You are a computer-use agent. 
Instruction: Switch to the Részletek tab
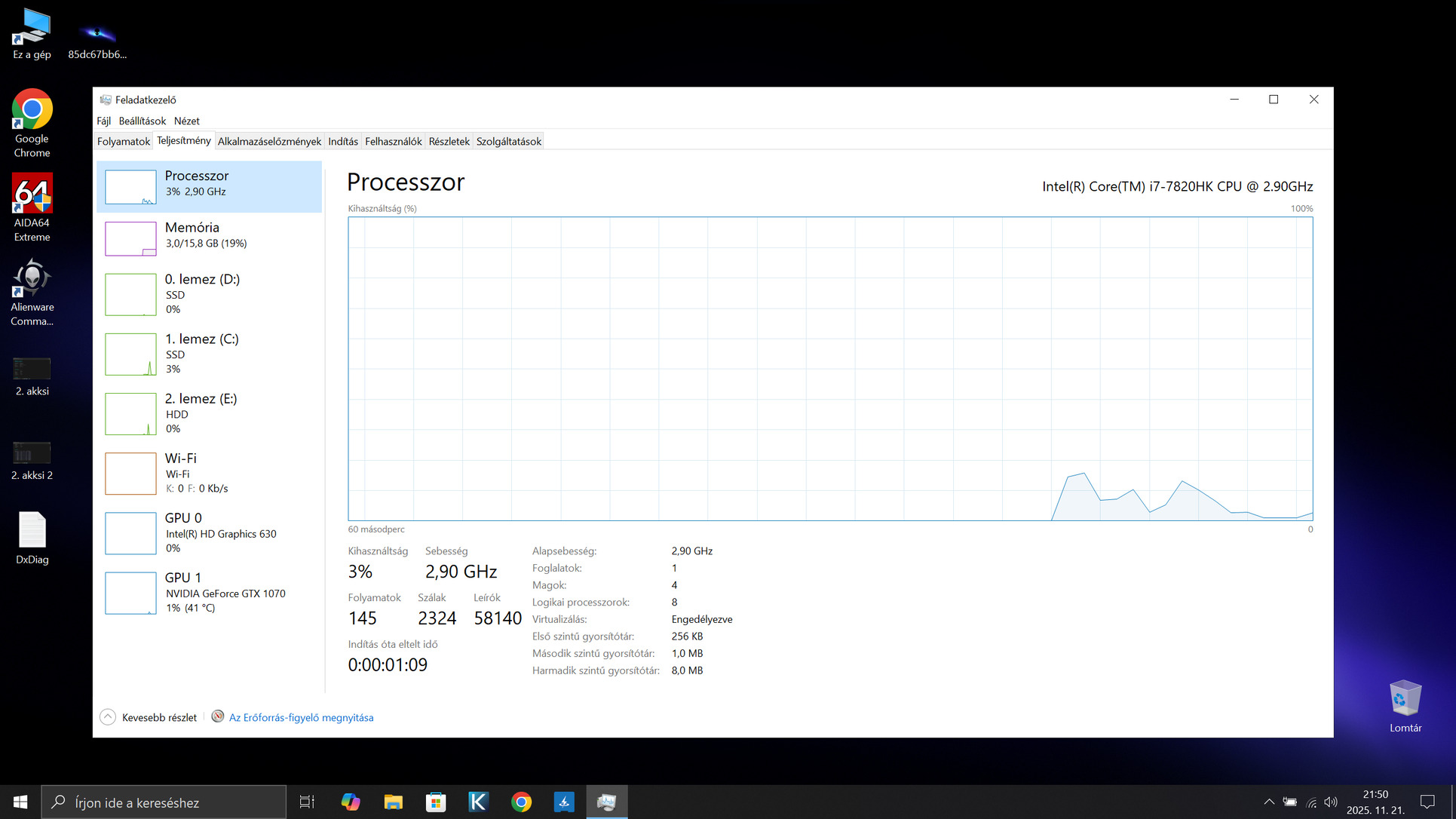pyautogui.click(x=449, y=141)
